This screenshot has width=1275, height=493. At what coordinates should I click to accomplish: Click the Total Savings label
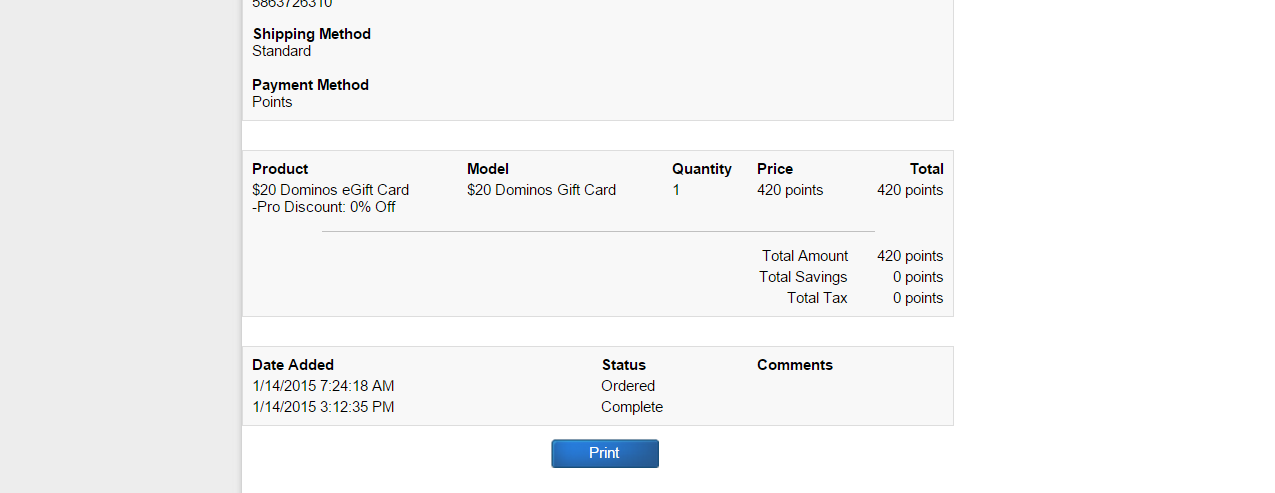803,277
